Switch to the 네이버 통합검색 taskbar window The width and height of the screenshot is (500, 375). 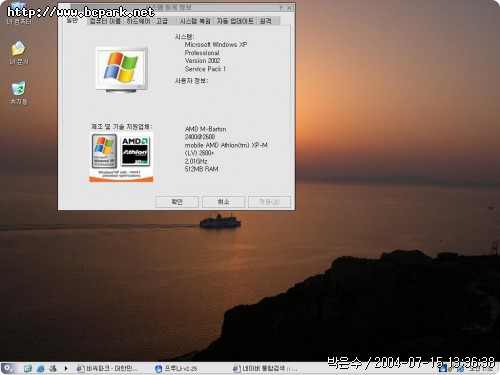click(x=265, y=368)
